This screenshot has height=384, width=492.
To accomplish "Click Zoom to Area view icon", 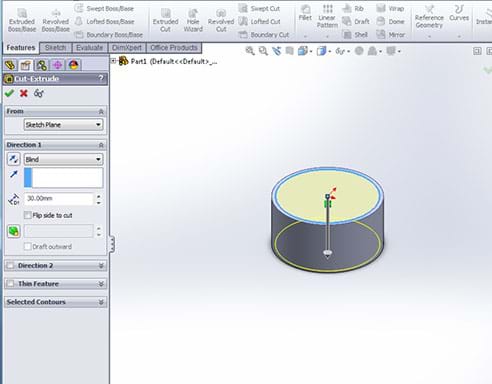I will pyautogui.click(x=263, y=51).
